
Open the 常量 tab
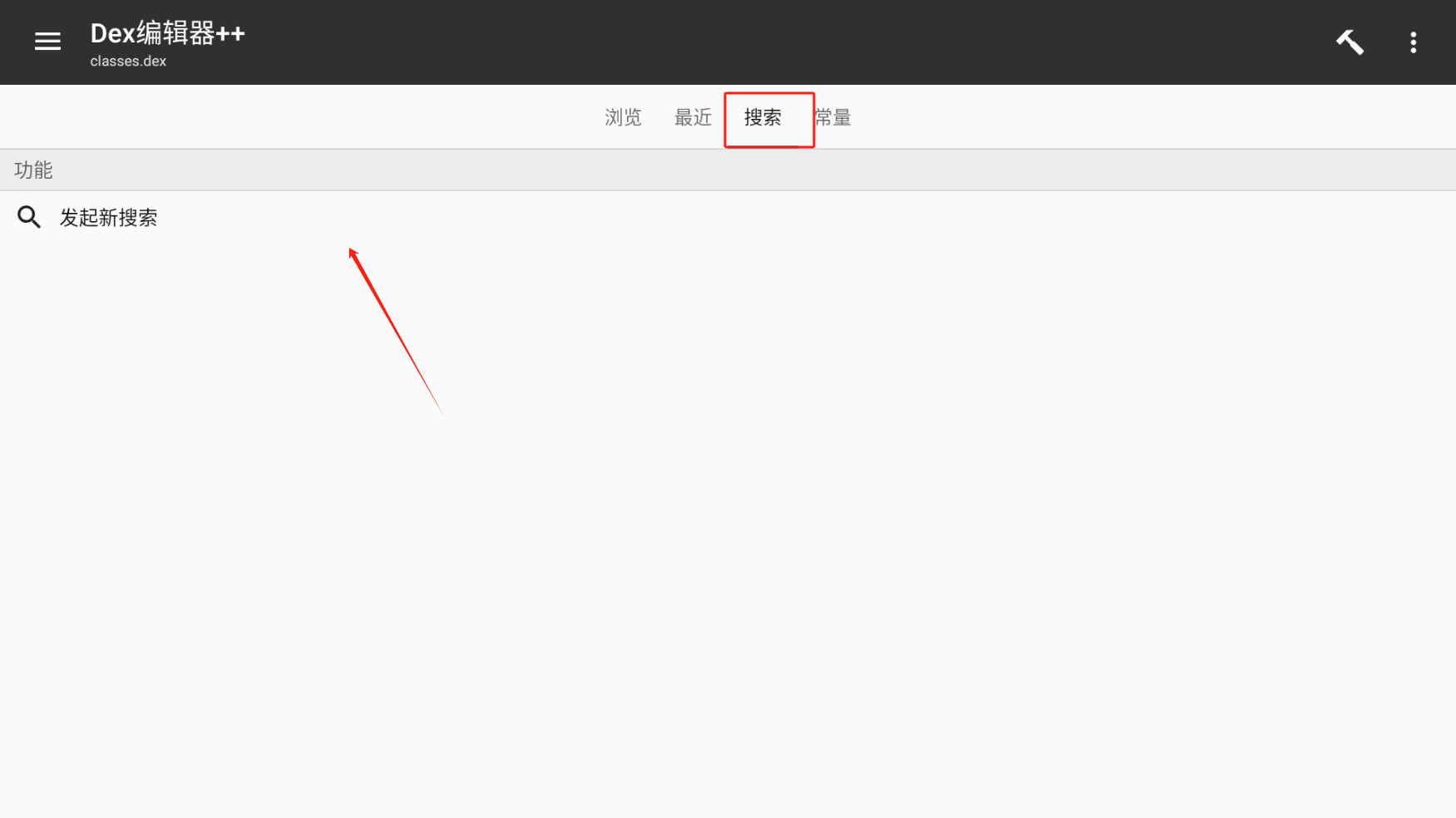pos(832,117)
